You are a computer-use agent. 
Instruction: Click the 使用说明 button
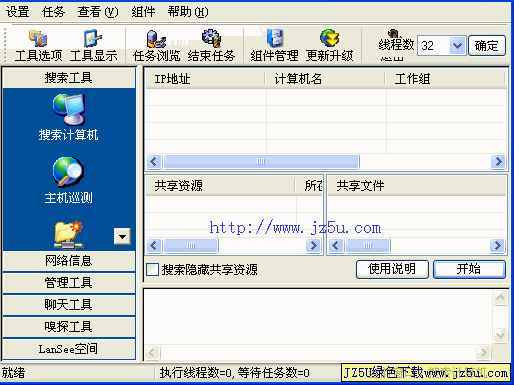pos(392,269)
